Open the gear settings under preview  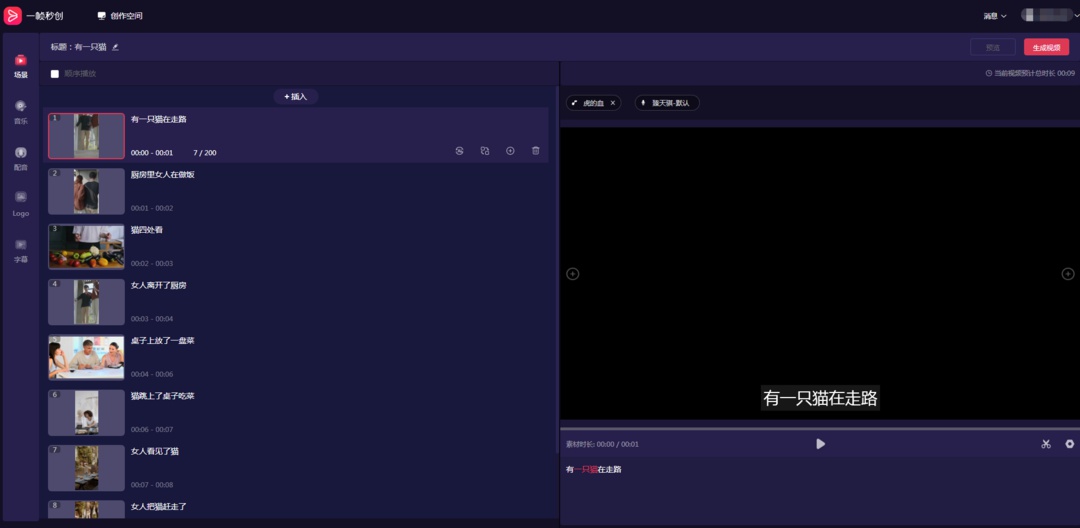[1070, 444]
